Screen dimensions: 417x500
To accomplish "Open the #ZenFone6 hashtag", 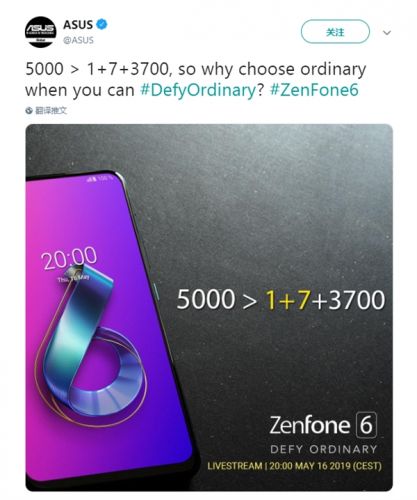I will coord(314,90).
